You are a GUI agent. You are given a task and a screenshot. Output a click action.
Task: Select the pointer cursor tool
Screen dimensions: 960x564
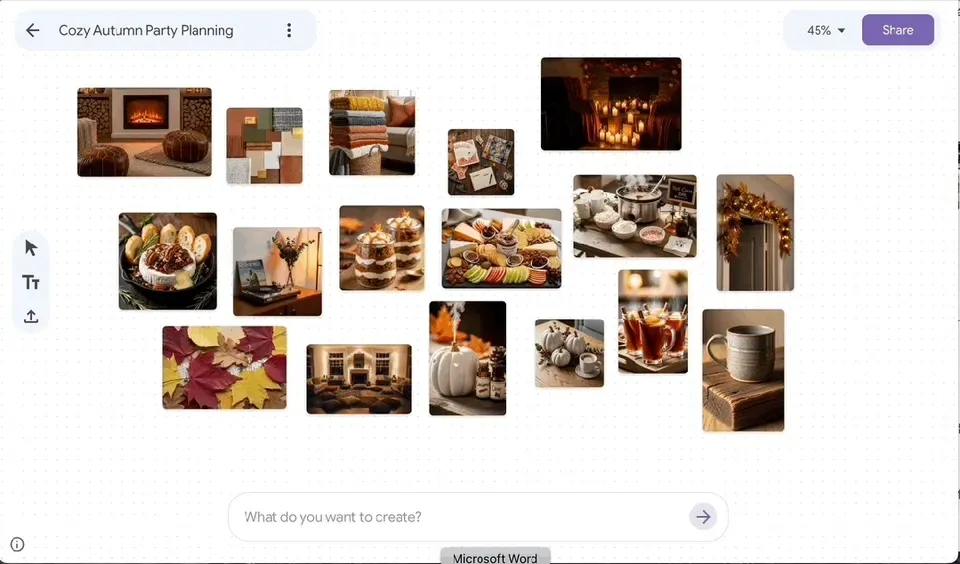pos(31,248)
